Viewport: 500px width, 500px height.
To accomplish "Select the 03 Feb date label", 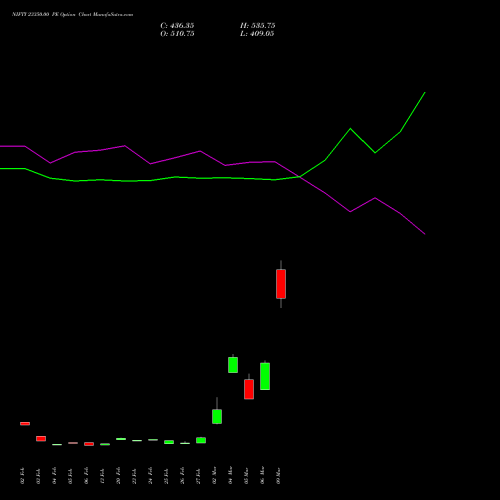I will point(38,476).
